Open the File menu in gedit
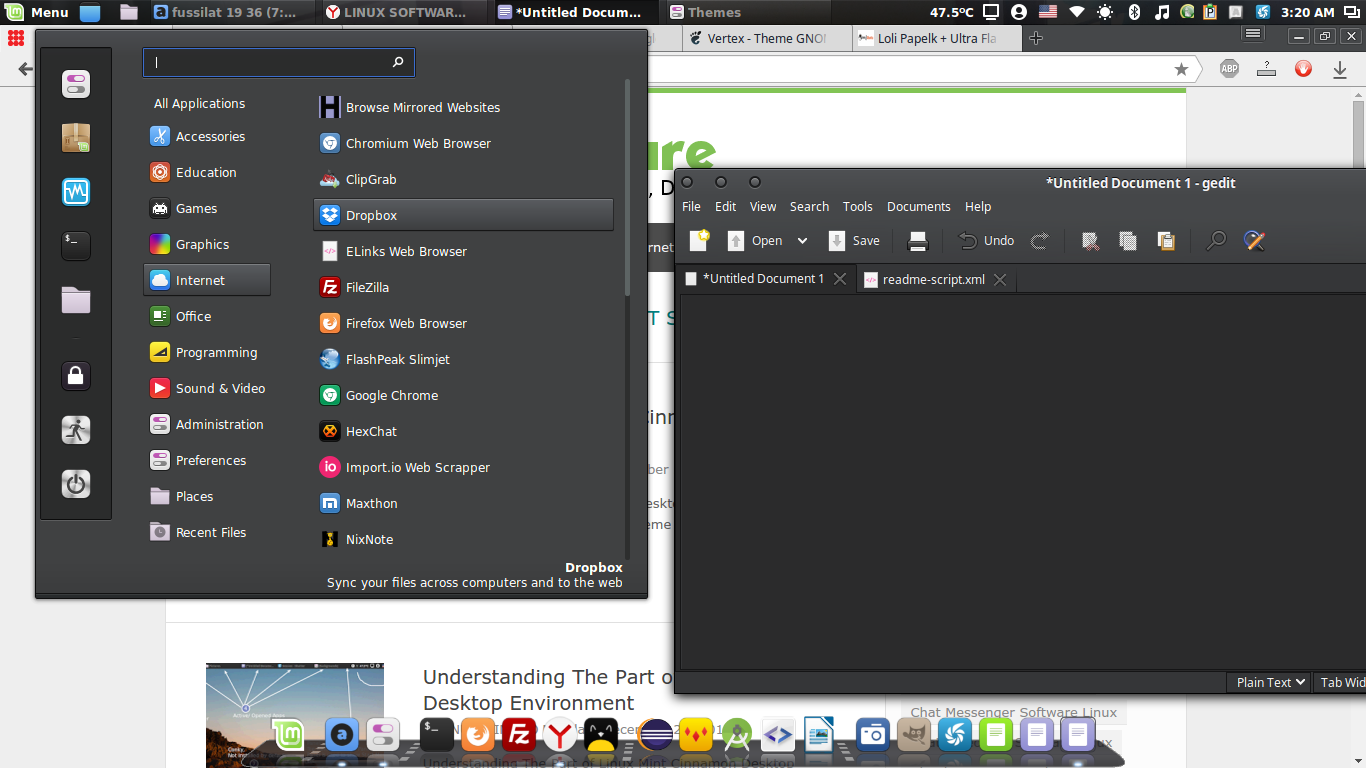Image resolution: width=1366 pixels, height=768 pixels. (692, 207)
